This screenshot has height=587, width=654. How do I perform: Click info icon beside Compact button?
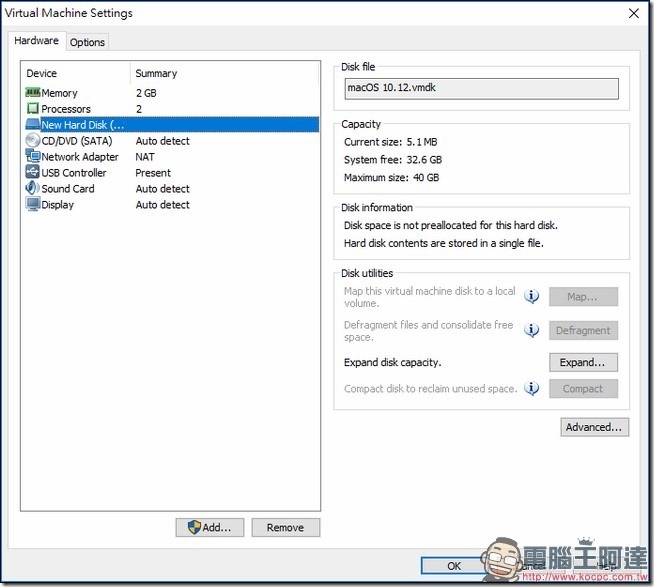pos(531,388)
